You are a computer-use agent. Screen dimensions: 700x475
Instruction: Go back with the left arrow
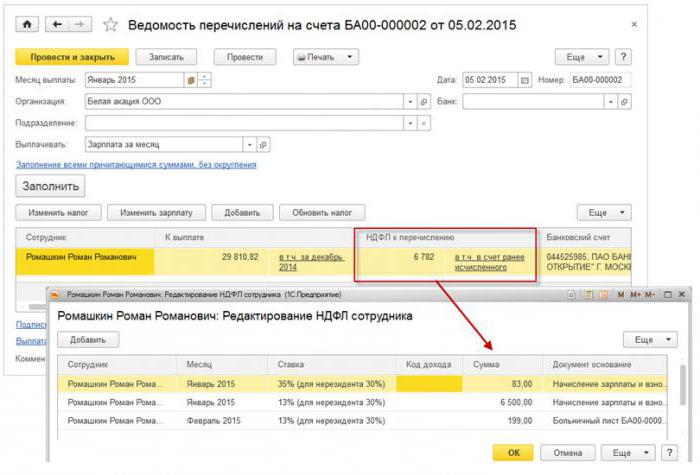point(56,24)
